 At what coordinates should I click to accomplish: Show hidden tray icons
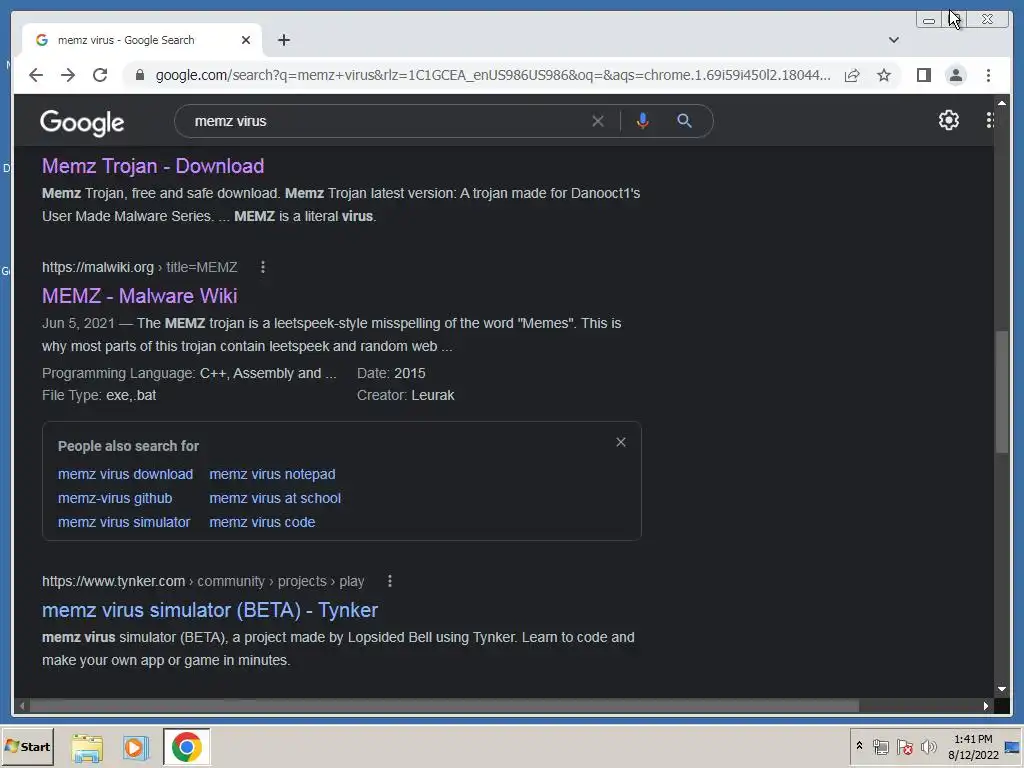pos(859,746)
